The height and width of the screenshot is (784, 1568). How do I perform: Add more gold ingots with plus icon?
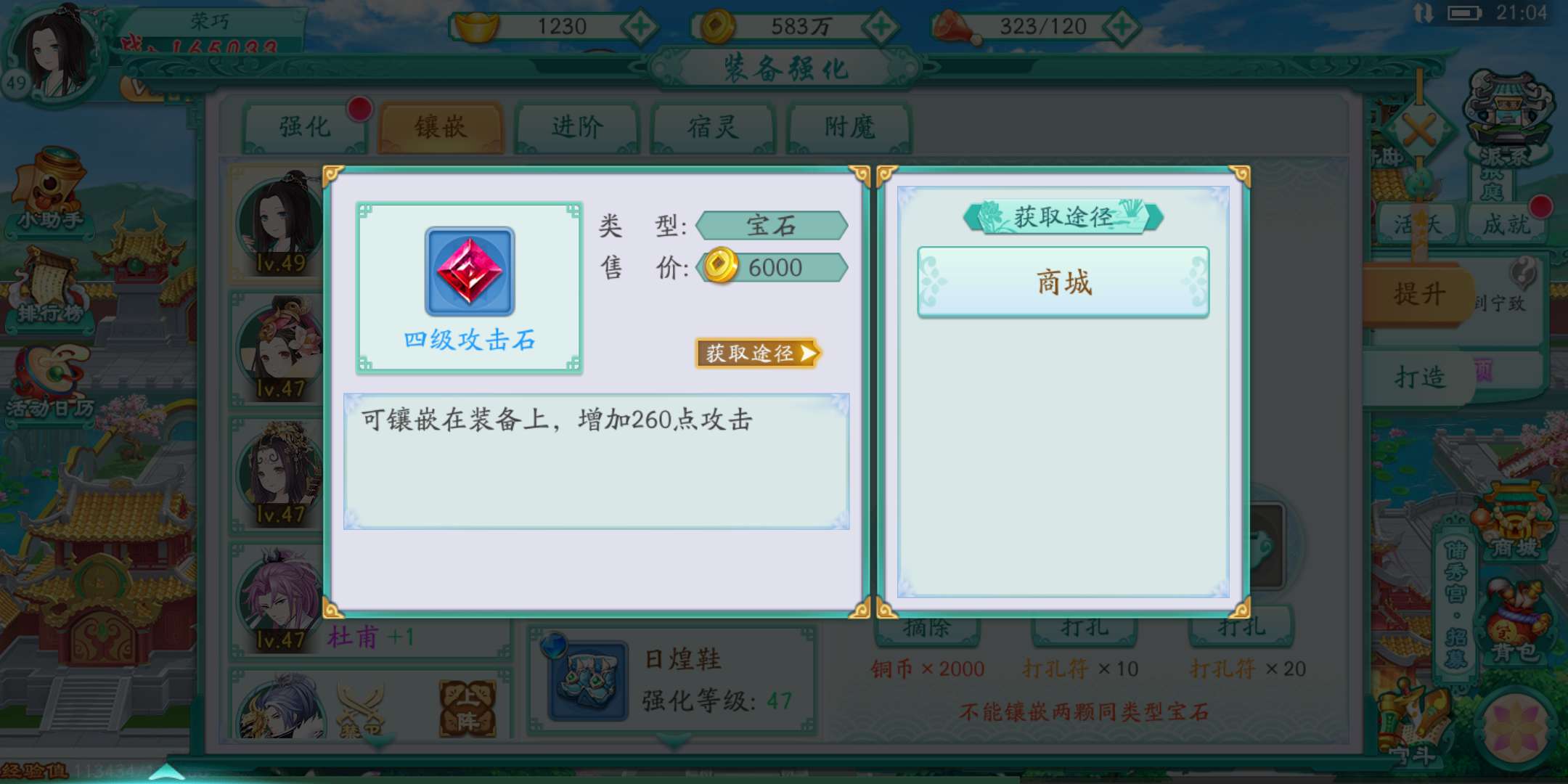[x=640, y=27]
